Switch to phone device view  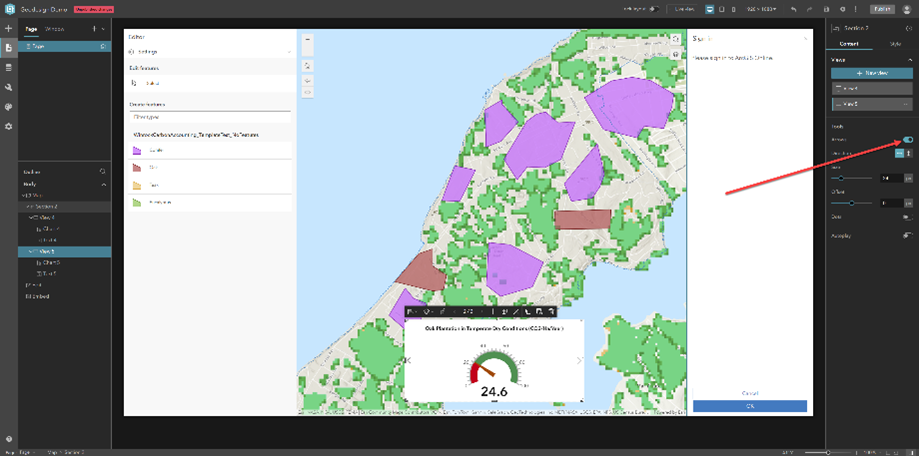733,9
